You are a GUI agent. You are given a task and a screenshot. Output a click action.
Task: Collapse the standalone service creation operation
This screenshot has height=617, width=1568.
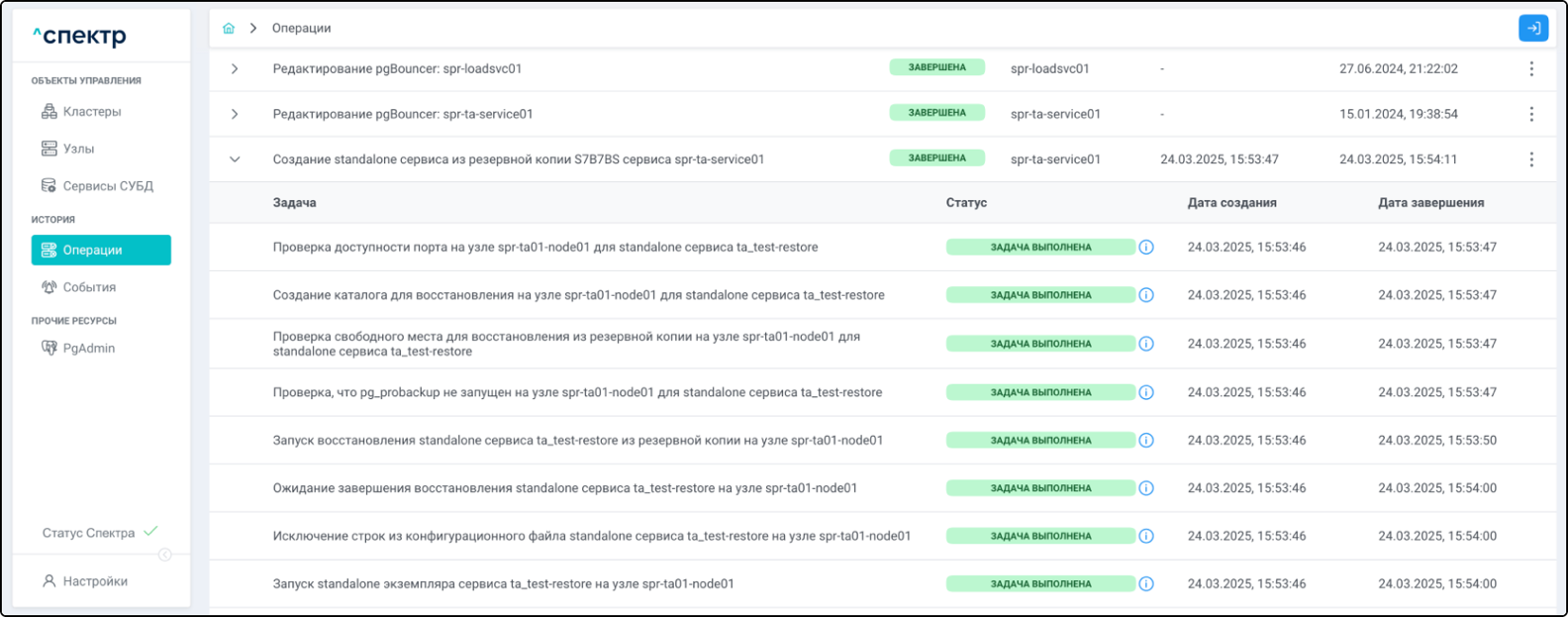pyautogui.click(x=235, y=159)
